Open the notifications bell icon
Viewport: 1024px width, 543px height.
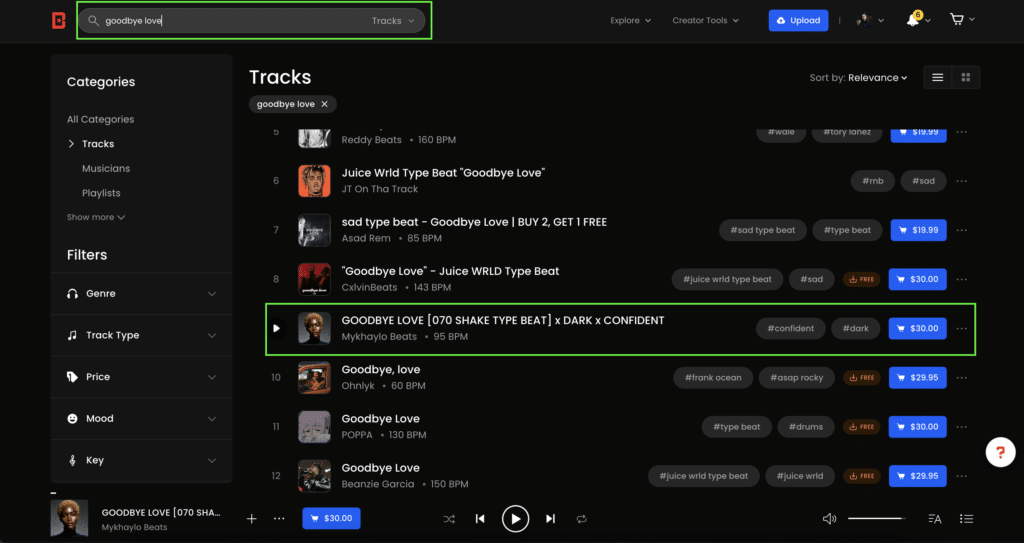pyautogui.click(x=913, y=20)
